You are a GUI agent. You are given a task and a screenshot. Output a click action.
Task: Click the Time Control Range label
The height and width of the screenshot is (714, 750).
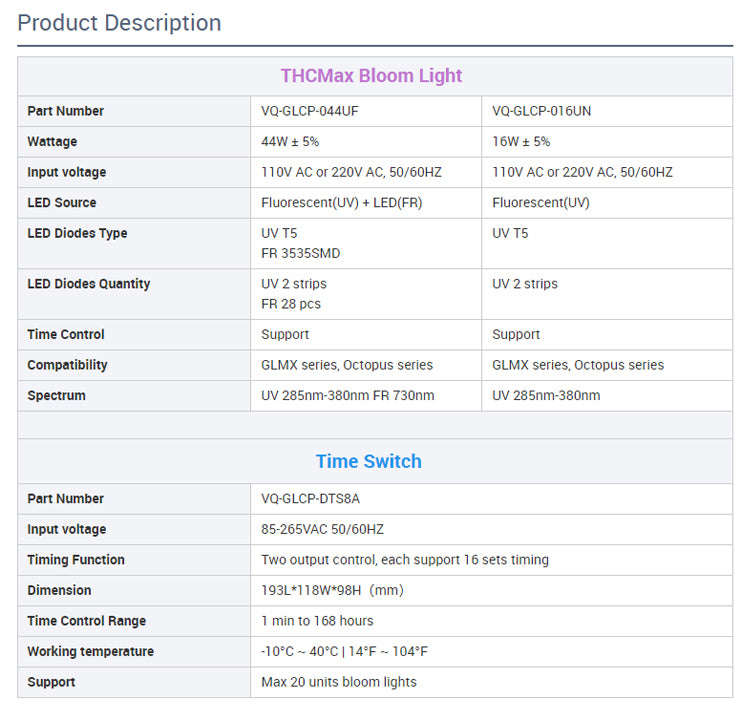pos(87,621)
